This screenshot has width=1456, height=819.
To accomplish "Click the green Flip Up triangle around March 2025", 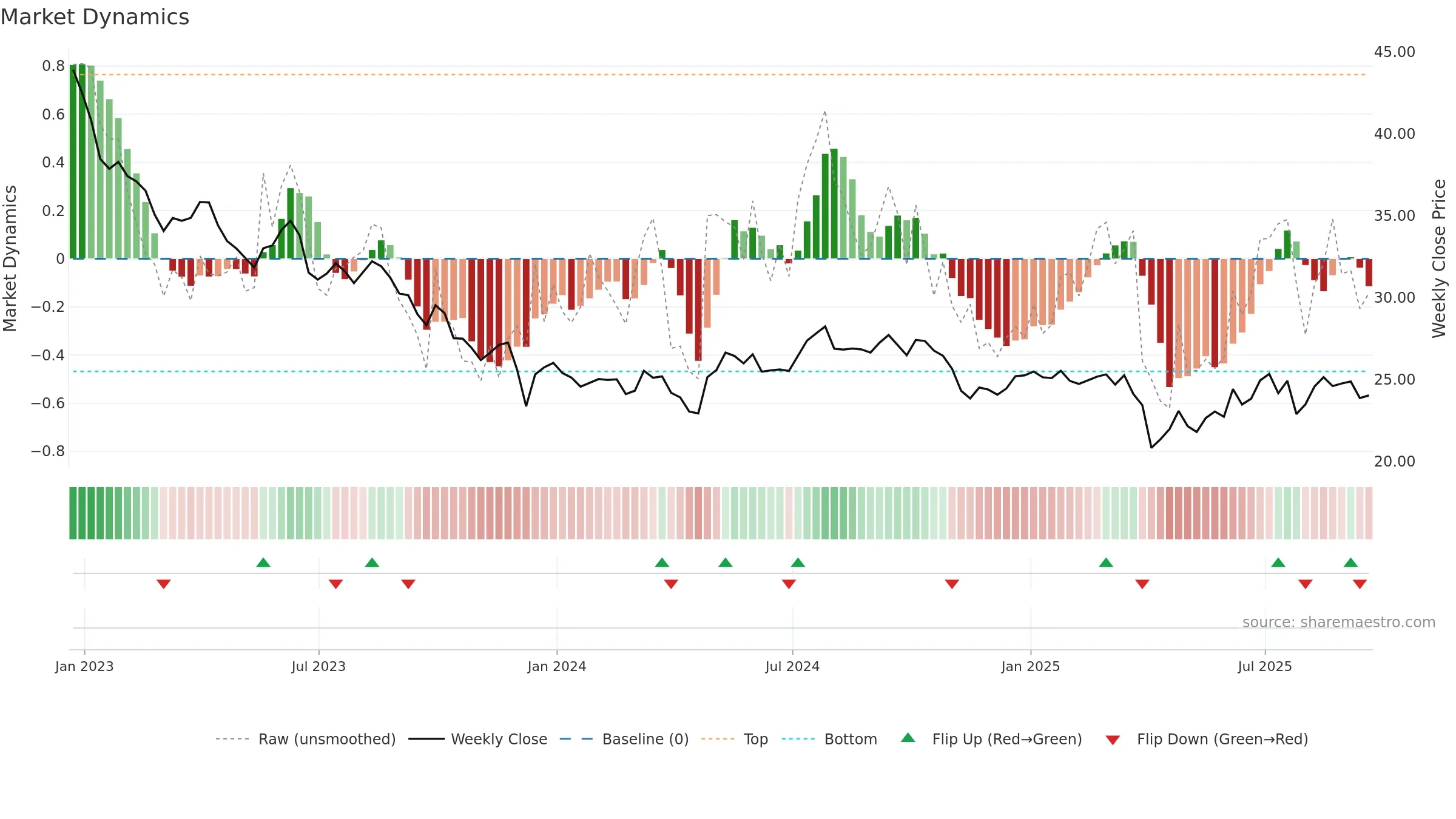I will pos(1106,562).
